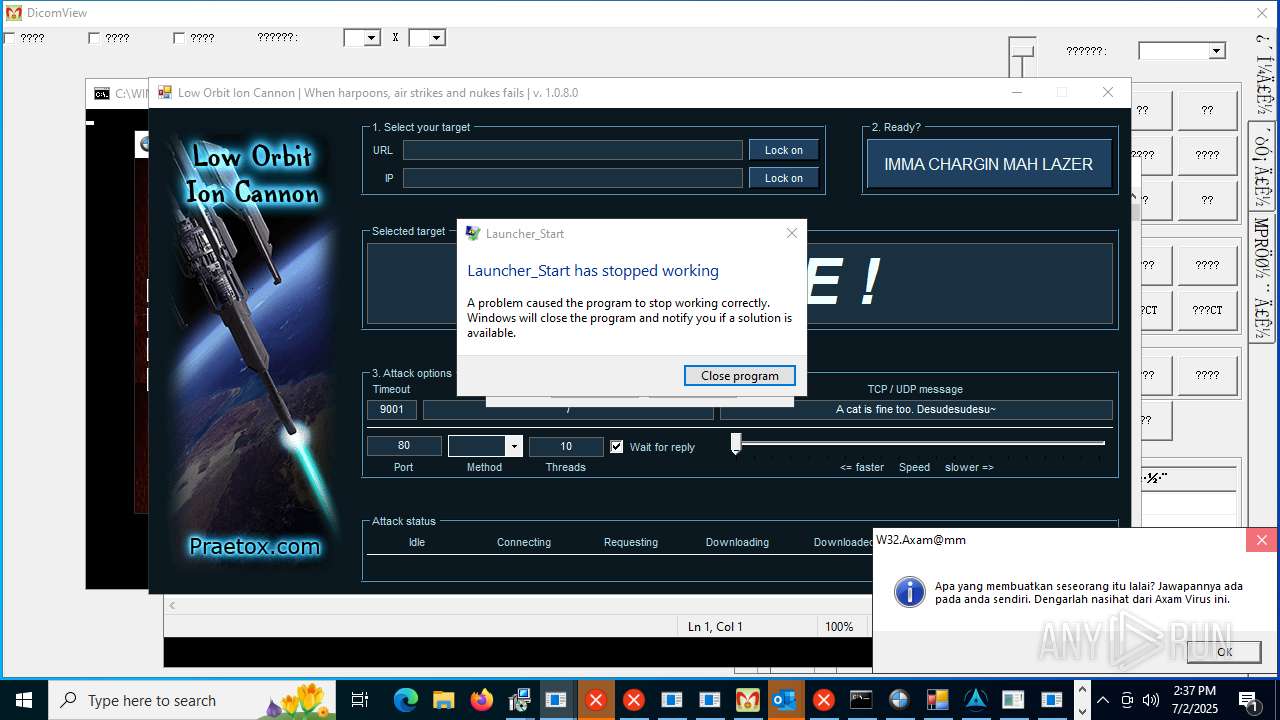This screenshot has height=720, width=1280.
Task: Click the DicomView title bar icon
Action: click(x=13, y=13)
